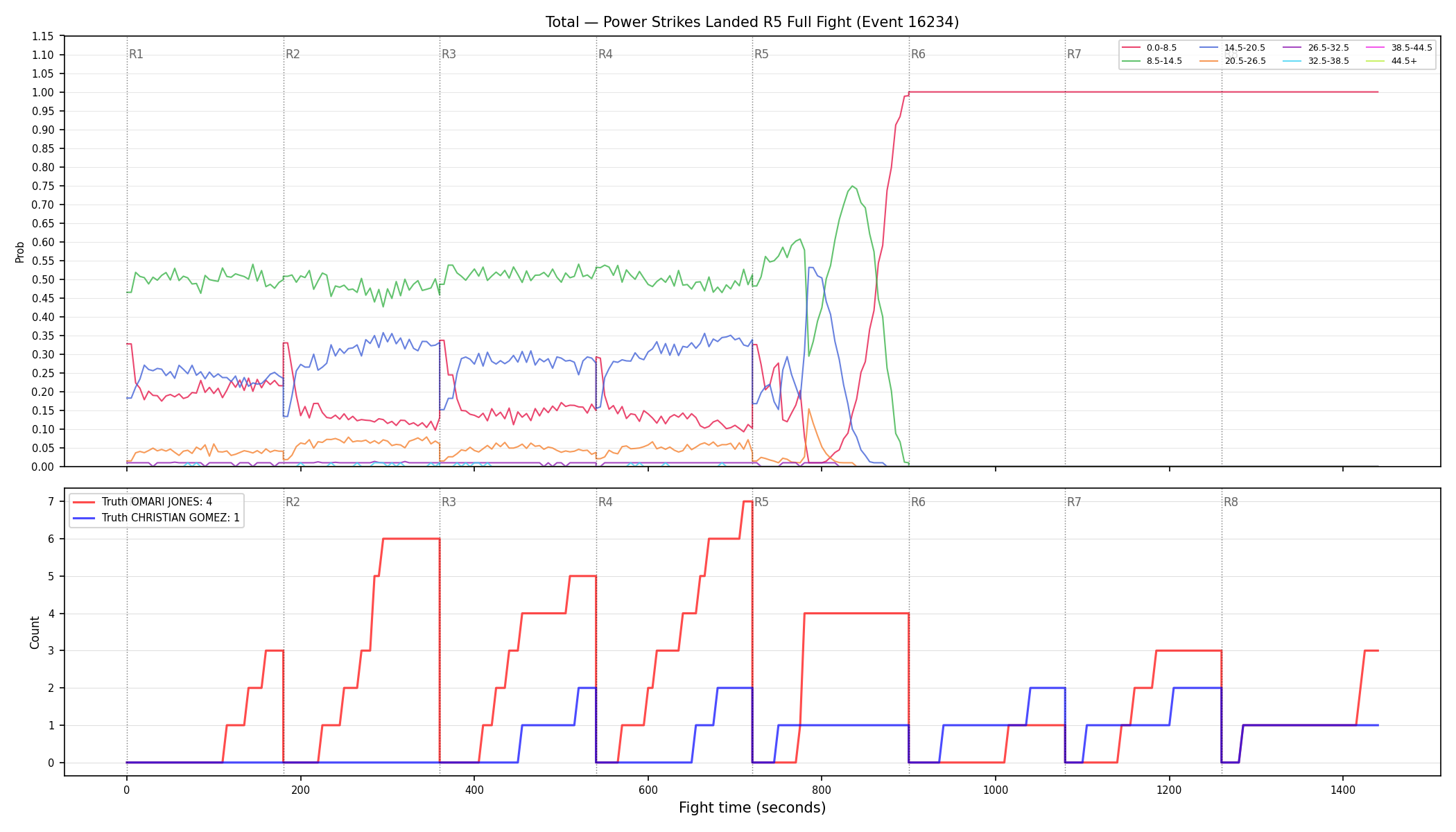The image size is (1456, 832).
Task: Click the cyan line sample for 32.5-38.5
Action: [1293, 61]
